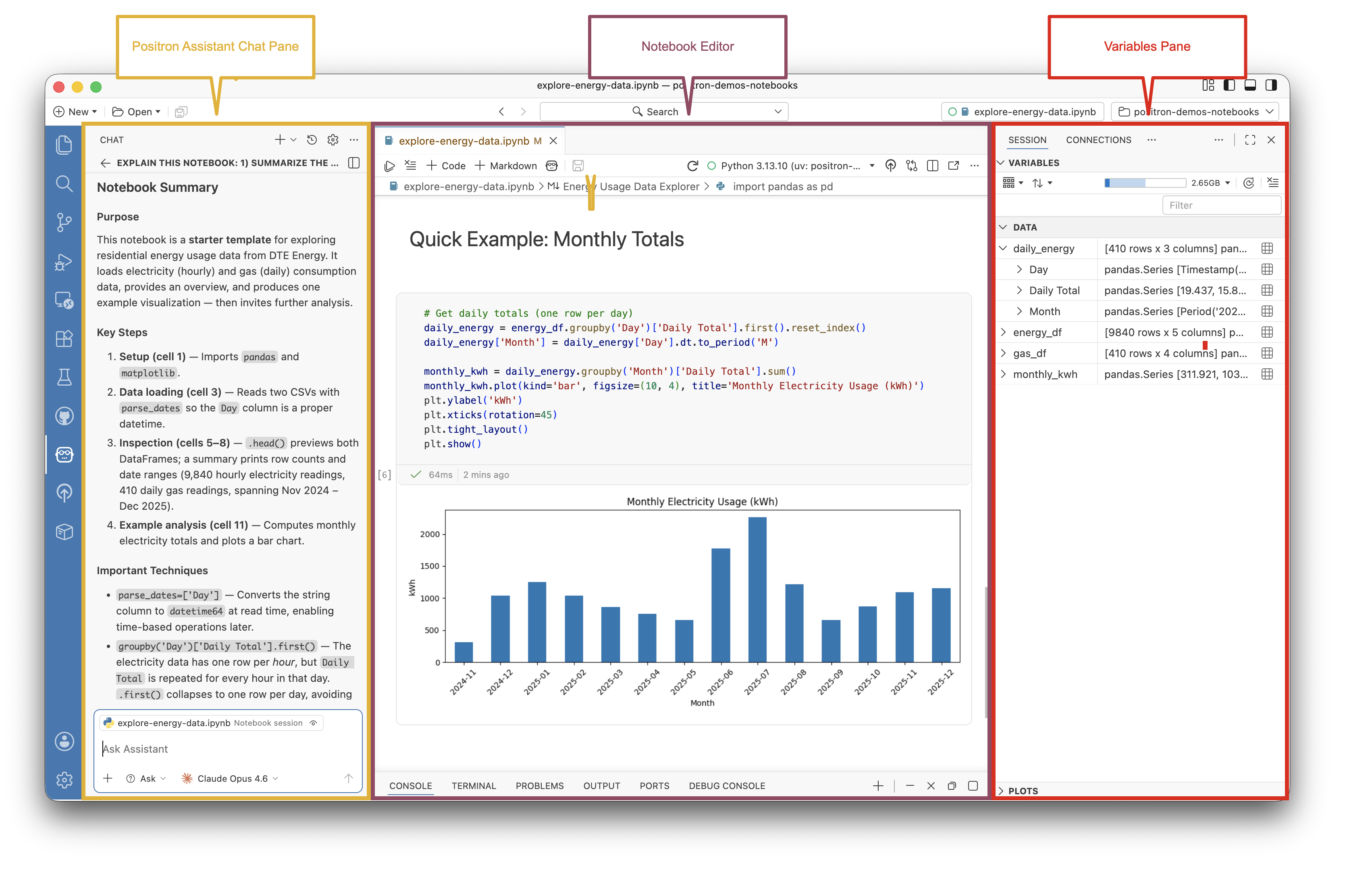The width and height of the screenshot is (1372, 872).
Task: Clear all cell outputs in notebook toolbar
Action: (410, 166)
